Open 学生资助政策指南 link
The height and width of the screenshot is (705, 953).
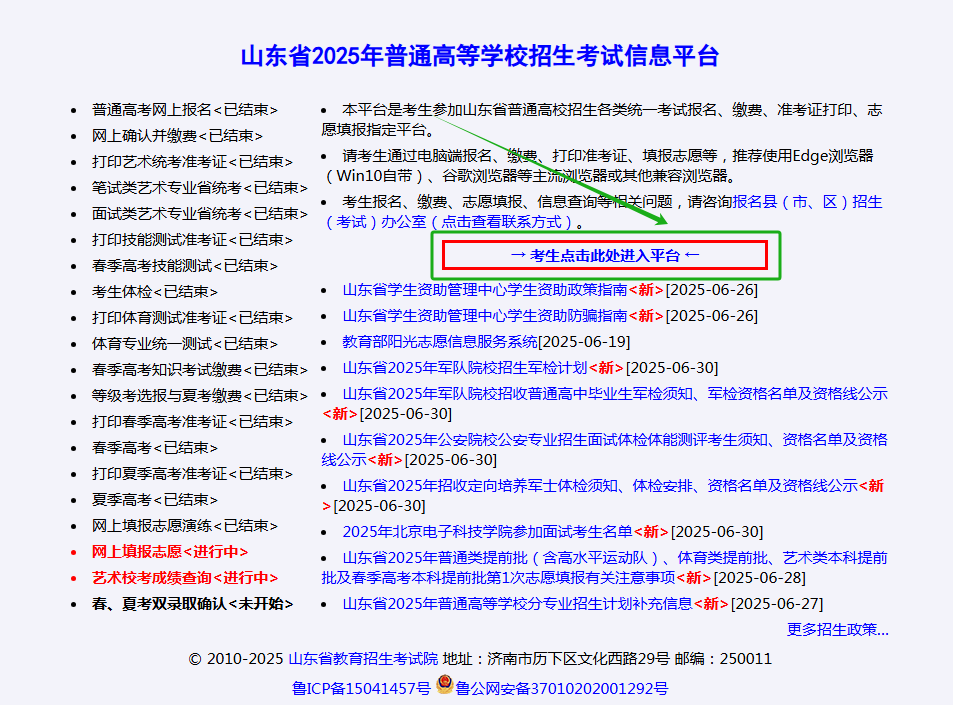485,290
